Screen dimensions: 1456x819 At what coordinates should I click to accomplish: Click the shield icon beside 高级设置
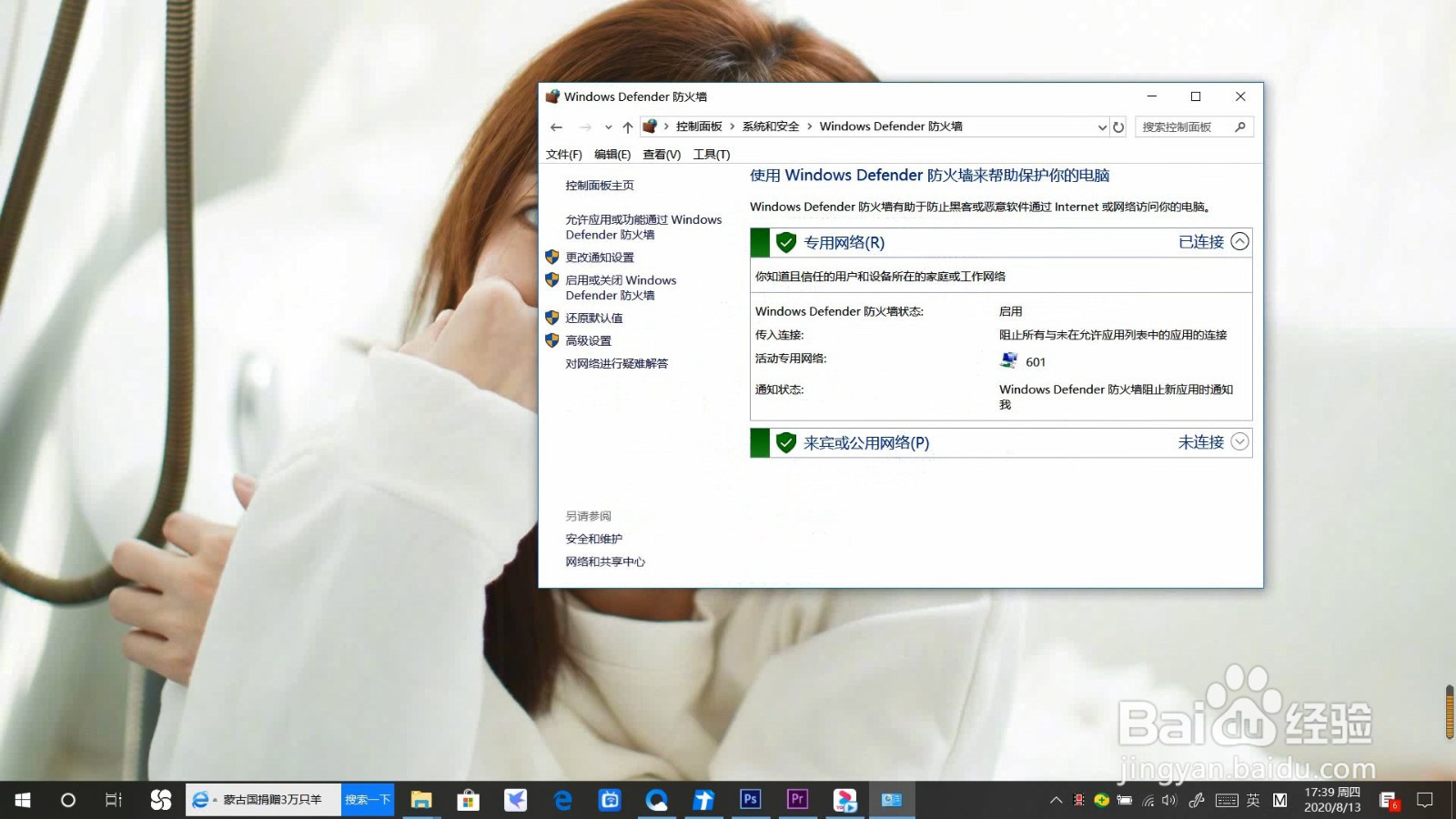coord(551,340)
